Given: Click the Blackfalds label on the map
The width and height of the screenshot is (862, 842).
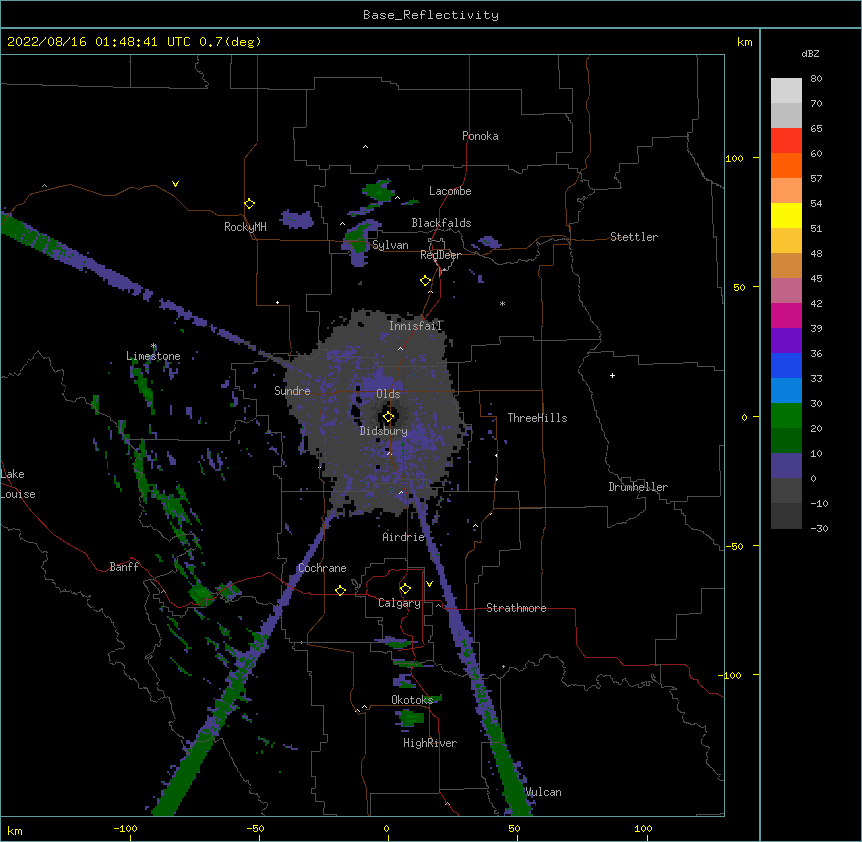Looking at the screenshot, I should tap(441, 223).
